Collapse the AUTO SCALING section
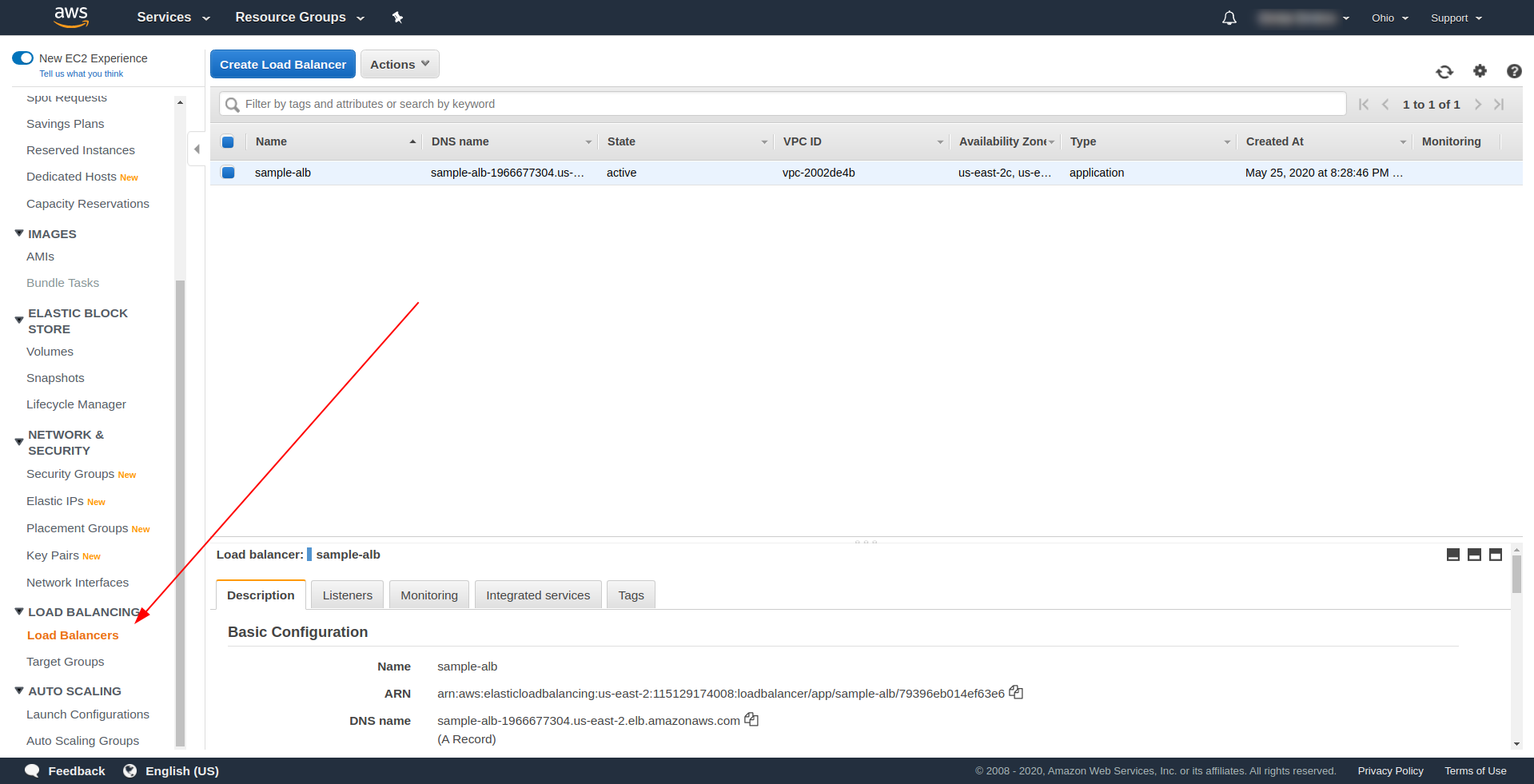Screen dimensions: 1534x784 coord(19,690)
